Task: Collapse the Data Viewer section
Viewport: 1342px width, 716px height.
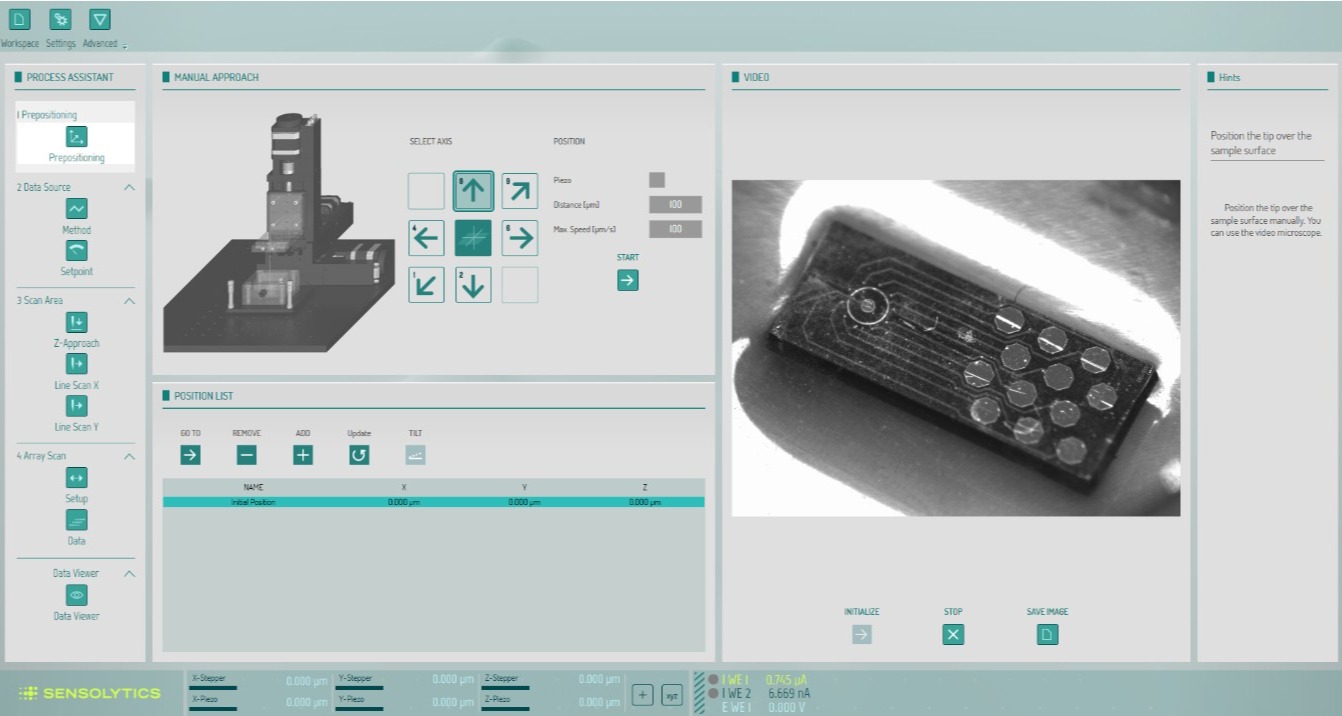Action: 129,574
